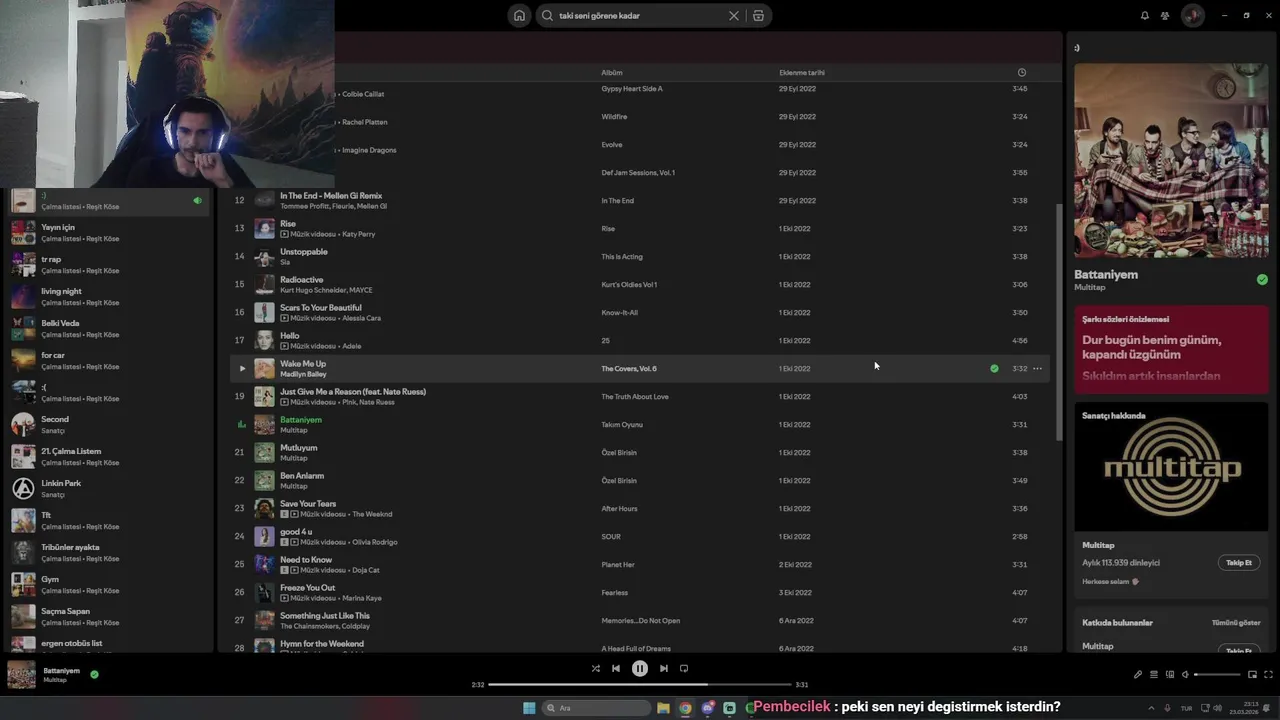Open the ':)' playlist in sidebar

[108, 200]
